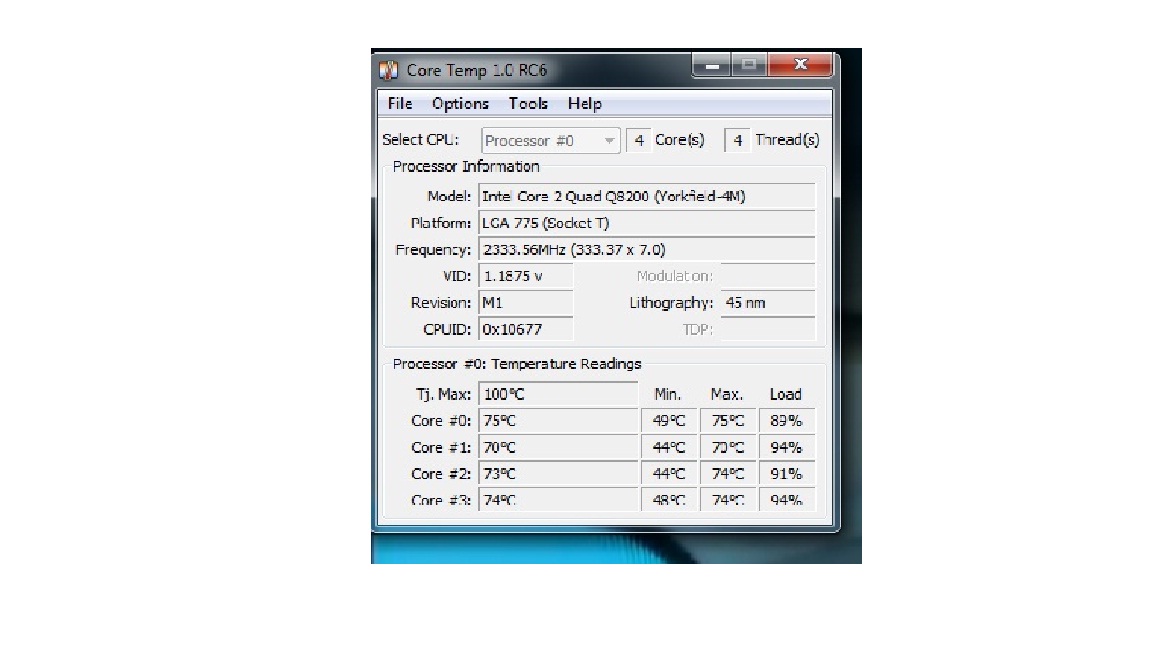
Task: Click the Select CPU: label
Action: point(420,140)
